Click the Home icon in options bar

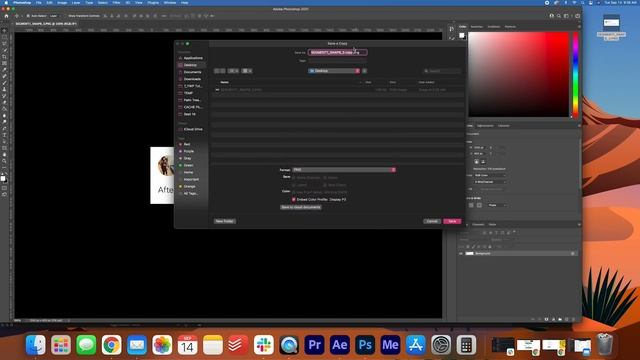[6, 16]
